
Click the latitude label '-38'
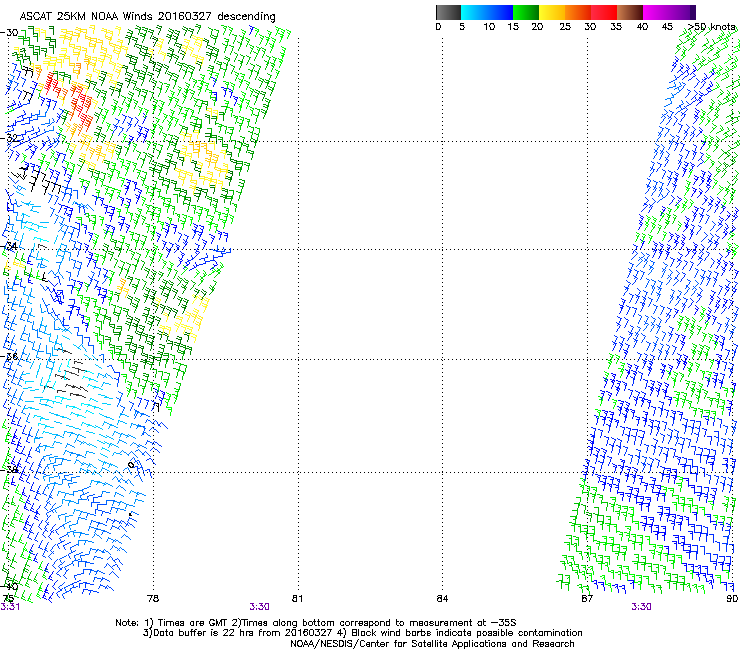pos(9,469)
